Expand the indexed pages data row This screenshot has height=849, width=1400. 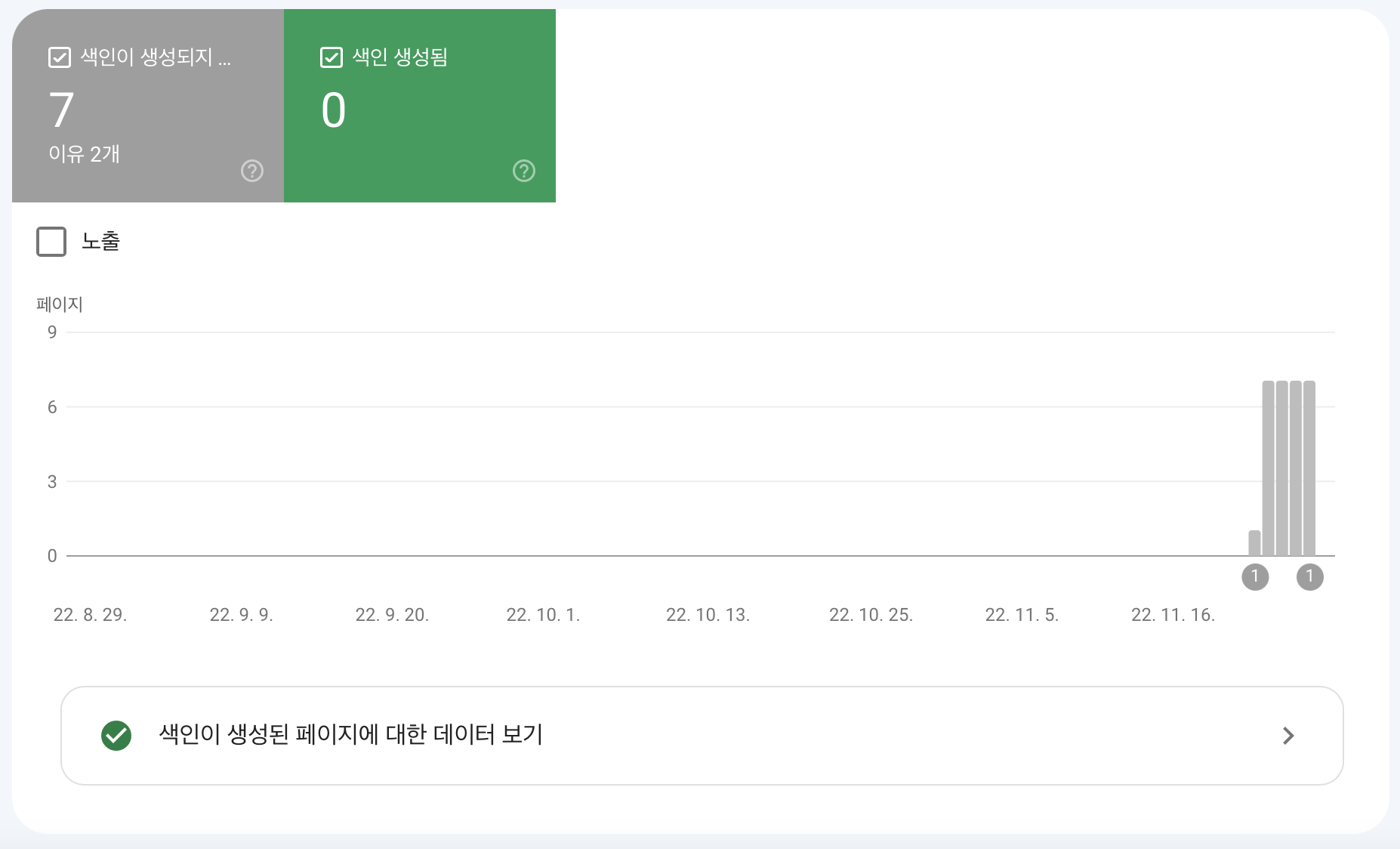click(x=702, y=735)
